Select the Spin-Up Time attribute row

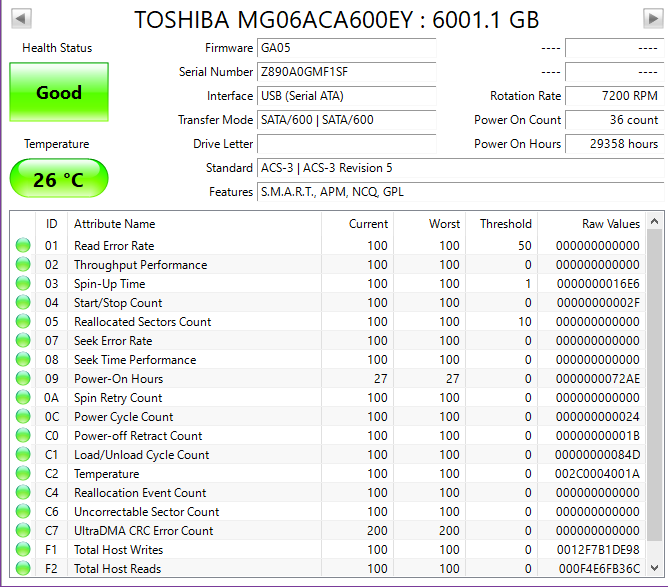click(200, 284)
